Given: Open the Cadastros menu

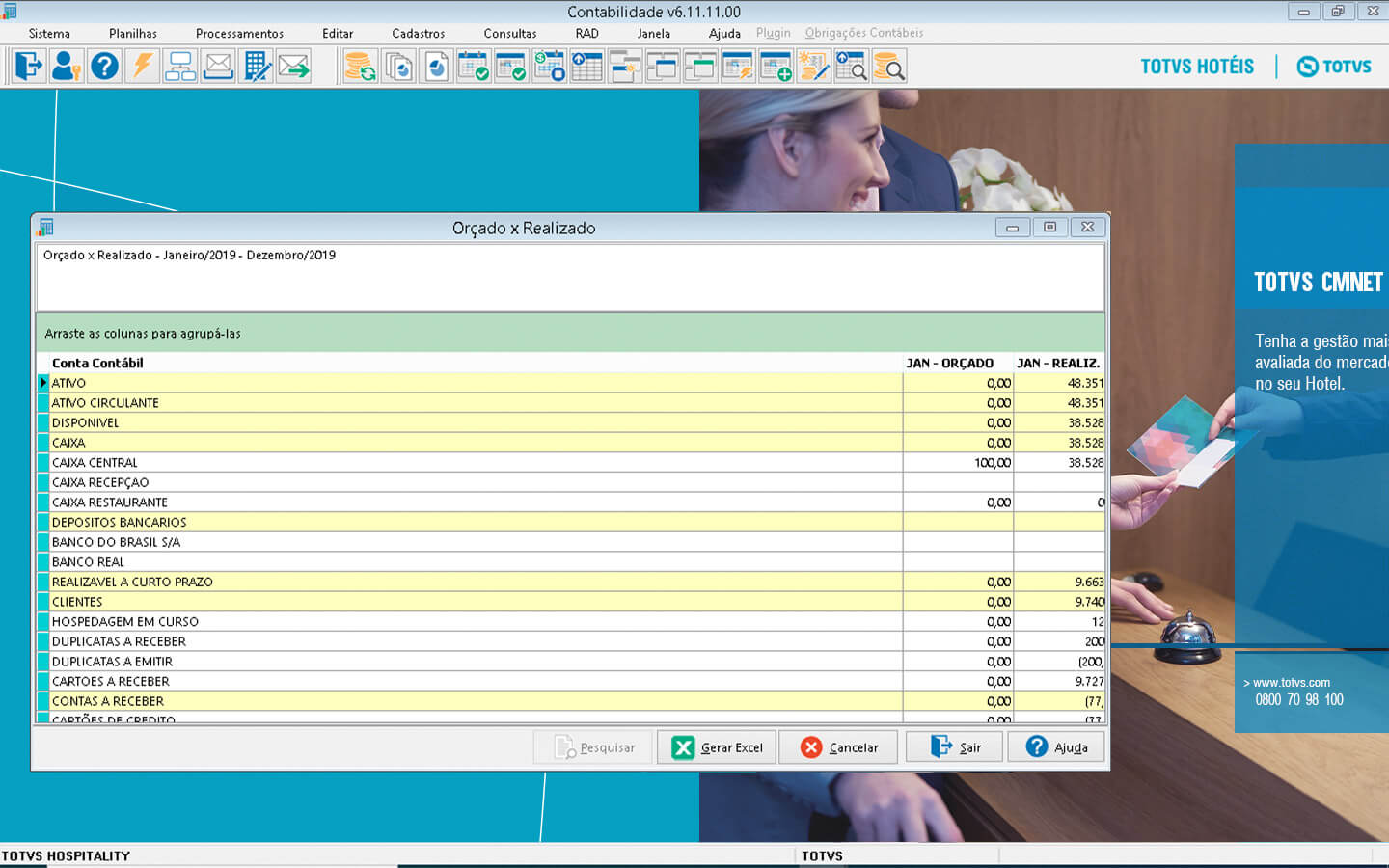Looking at the screenshot, I should (418, 33).
